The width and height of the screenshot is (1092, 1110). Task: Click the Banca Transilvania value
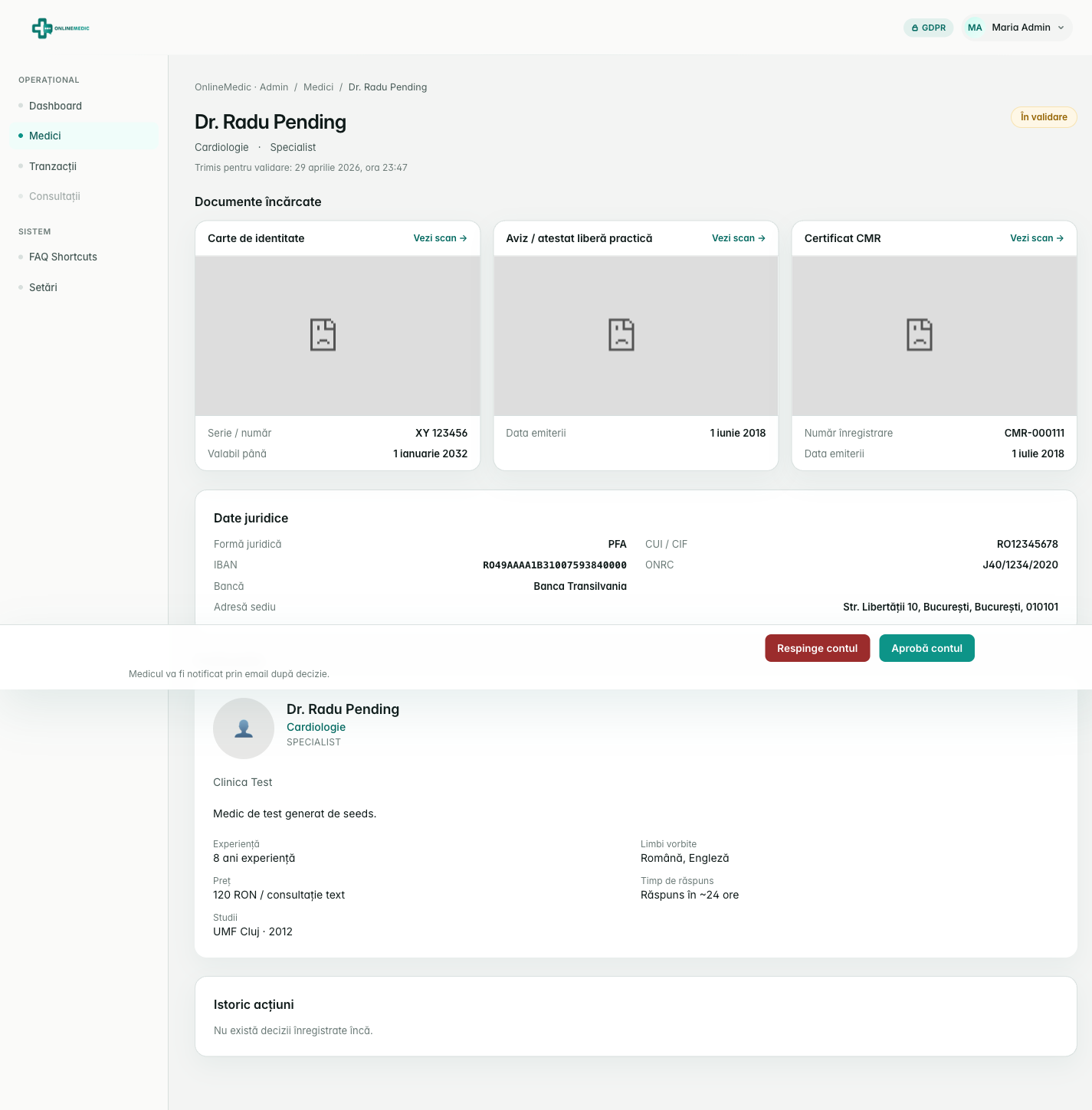[x=580, y=586]
